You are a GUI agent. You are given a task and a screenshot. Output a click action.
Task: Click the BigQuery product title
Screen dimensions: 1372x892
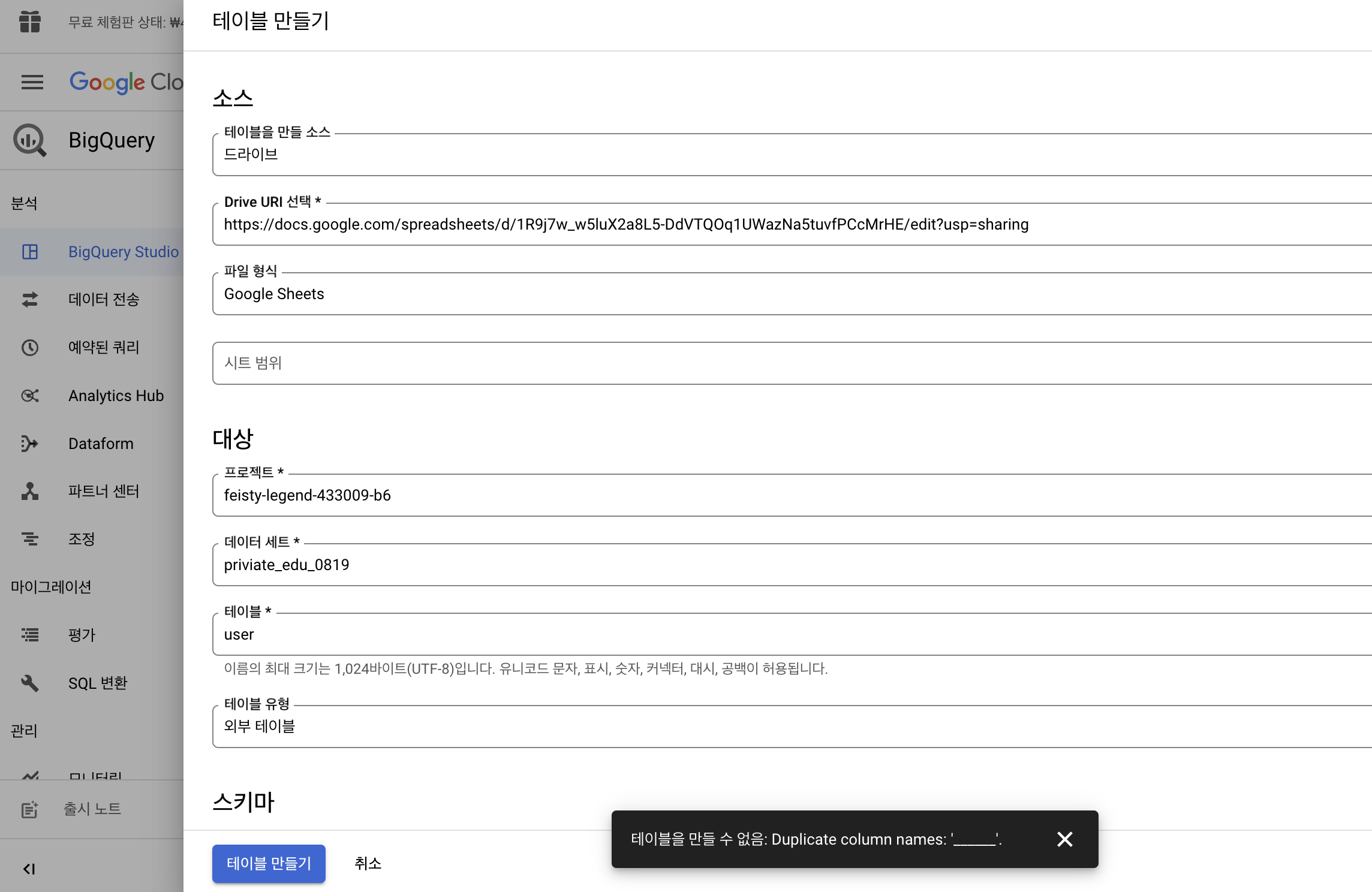tap(112, 140)
